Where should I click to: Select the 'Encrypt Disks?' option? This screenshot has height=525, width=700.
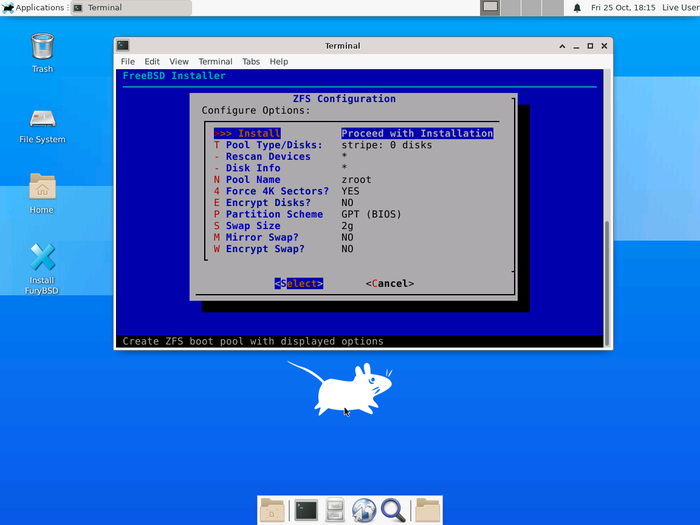(262, 203)
